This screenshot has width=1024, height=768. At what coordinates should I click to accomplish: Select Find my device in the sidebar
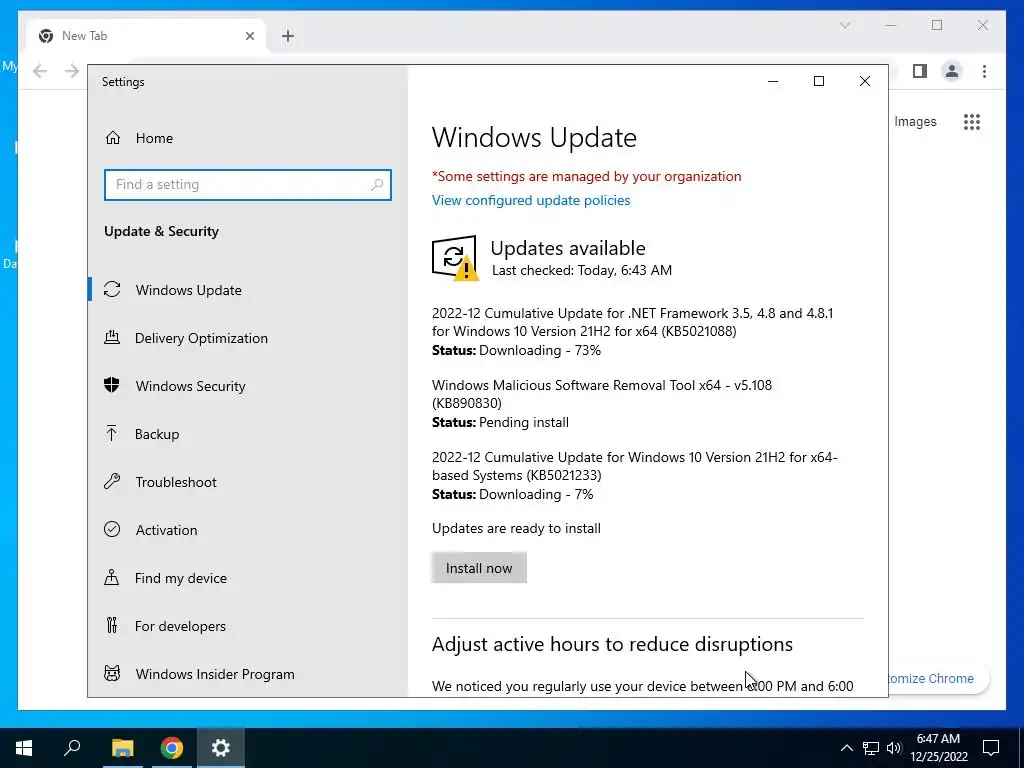[248, 578]
